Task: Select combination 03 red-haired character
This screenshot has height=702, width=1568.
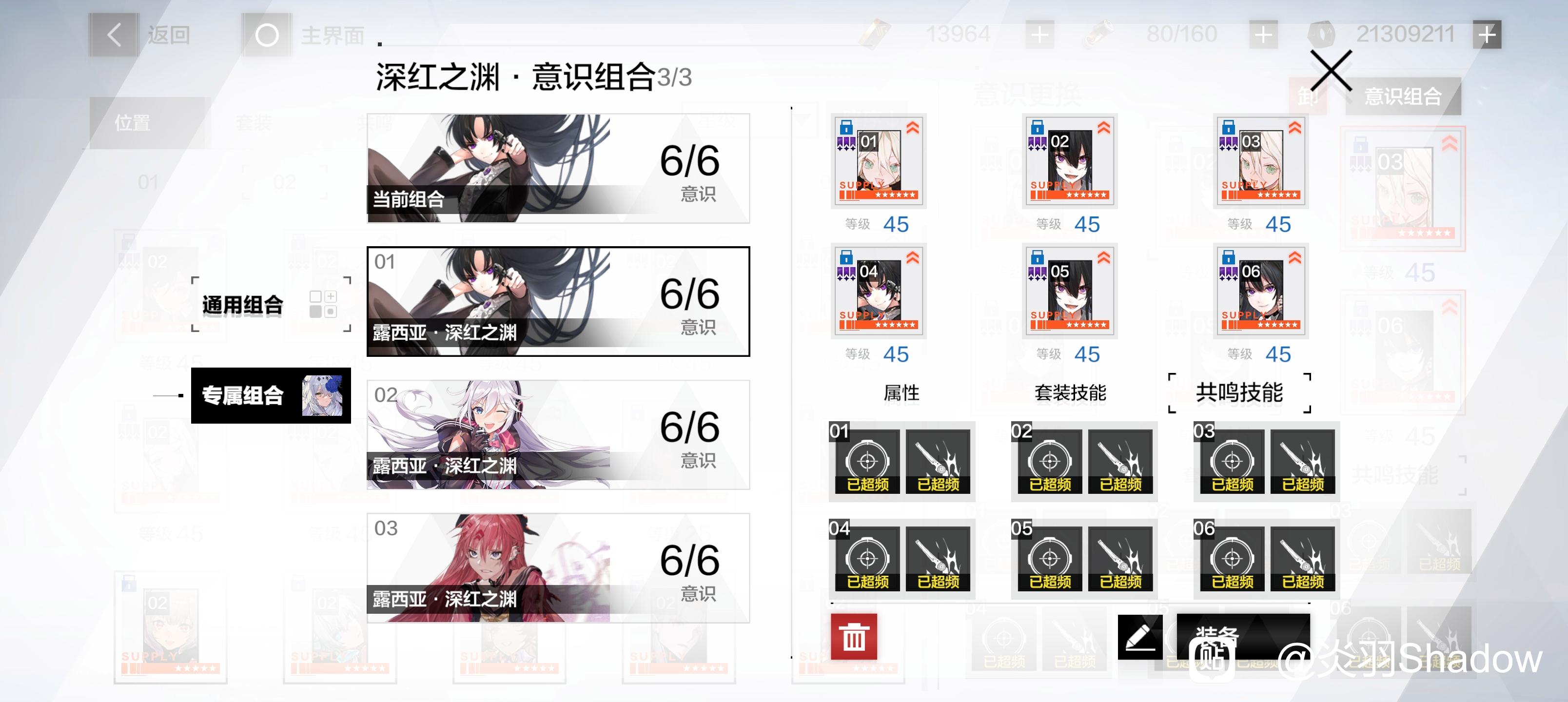Action: [x=558, y=568]
